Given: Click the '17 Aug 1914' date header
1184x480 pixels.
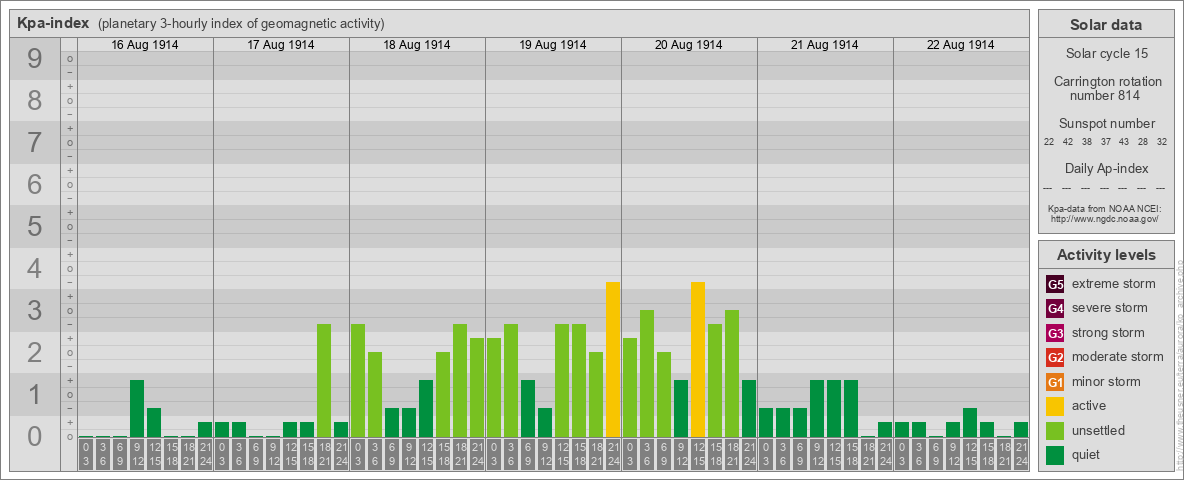Looking at the screenshot, I should [281, 45].
